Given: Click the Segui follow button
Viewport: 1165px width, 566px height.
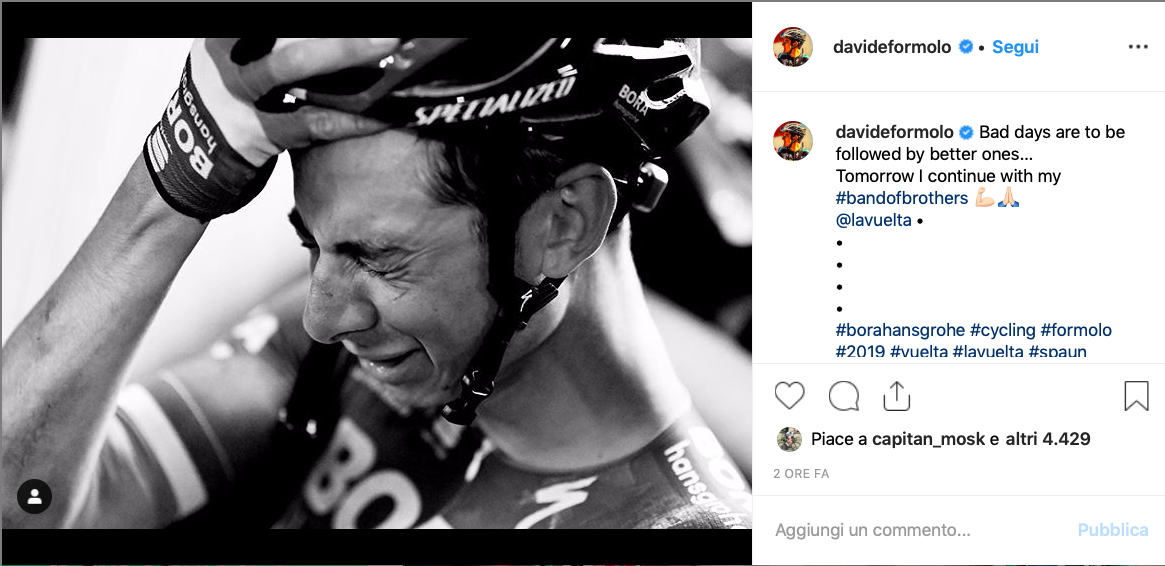Looking at the screenshot, I should point(1015,47).
